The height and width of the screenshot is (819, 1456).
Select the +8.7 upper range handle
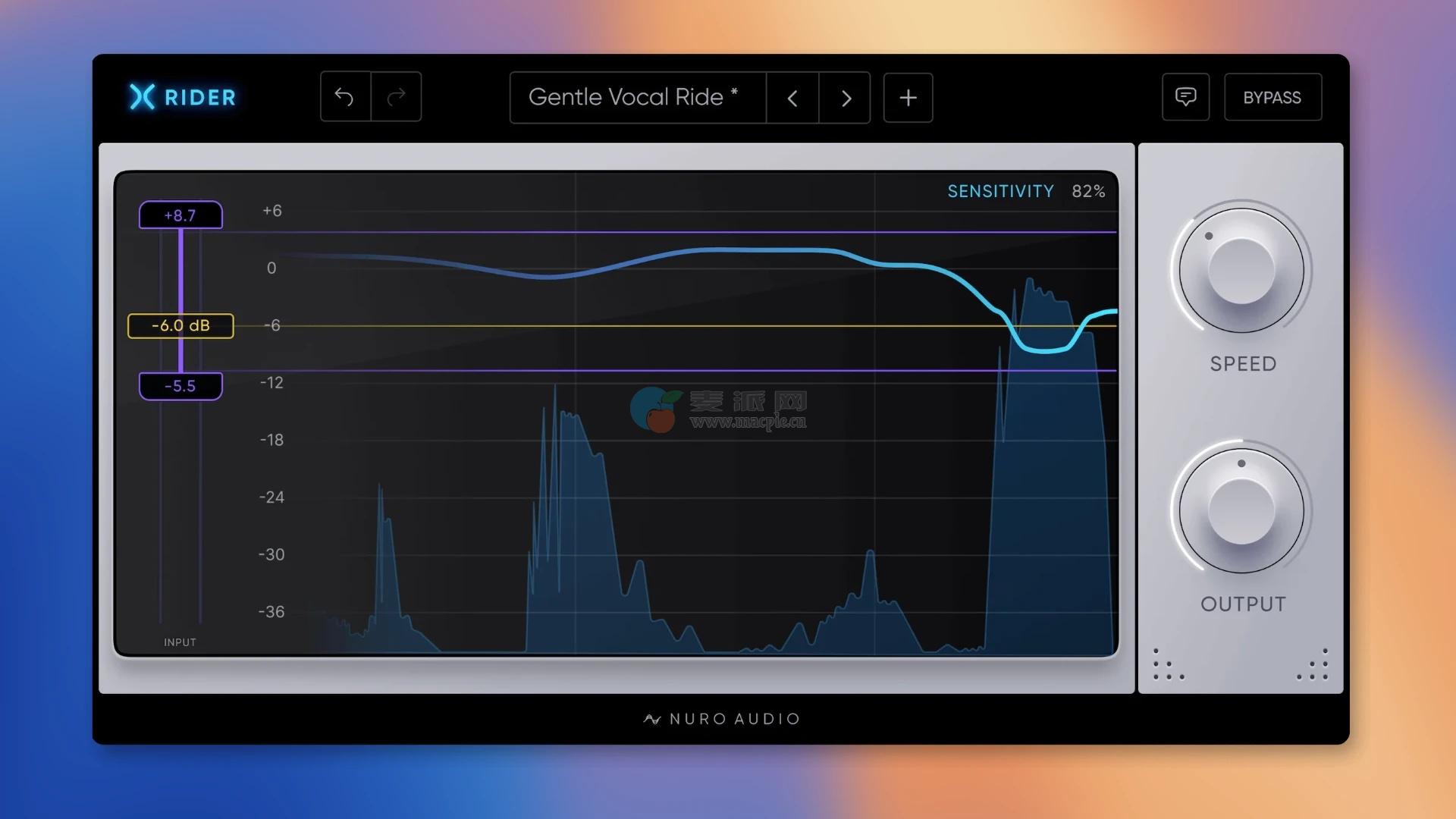180,215
